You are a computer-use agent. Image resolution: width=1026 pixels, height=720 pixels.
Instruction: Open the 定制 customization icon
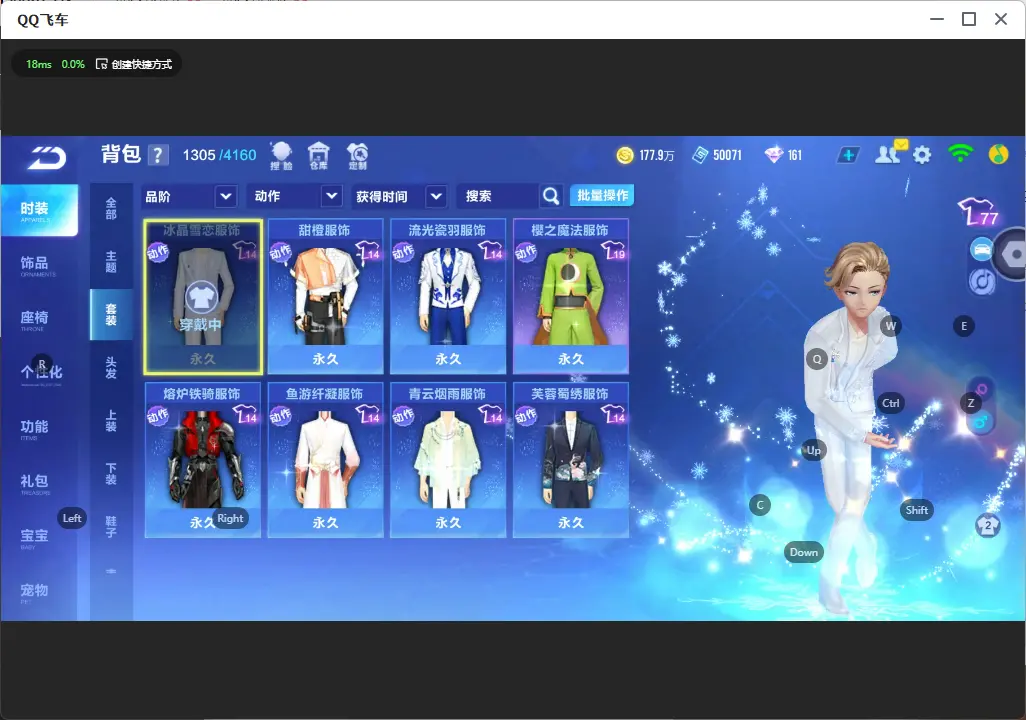point(357,156)
